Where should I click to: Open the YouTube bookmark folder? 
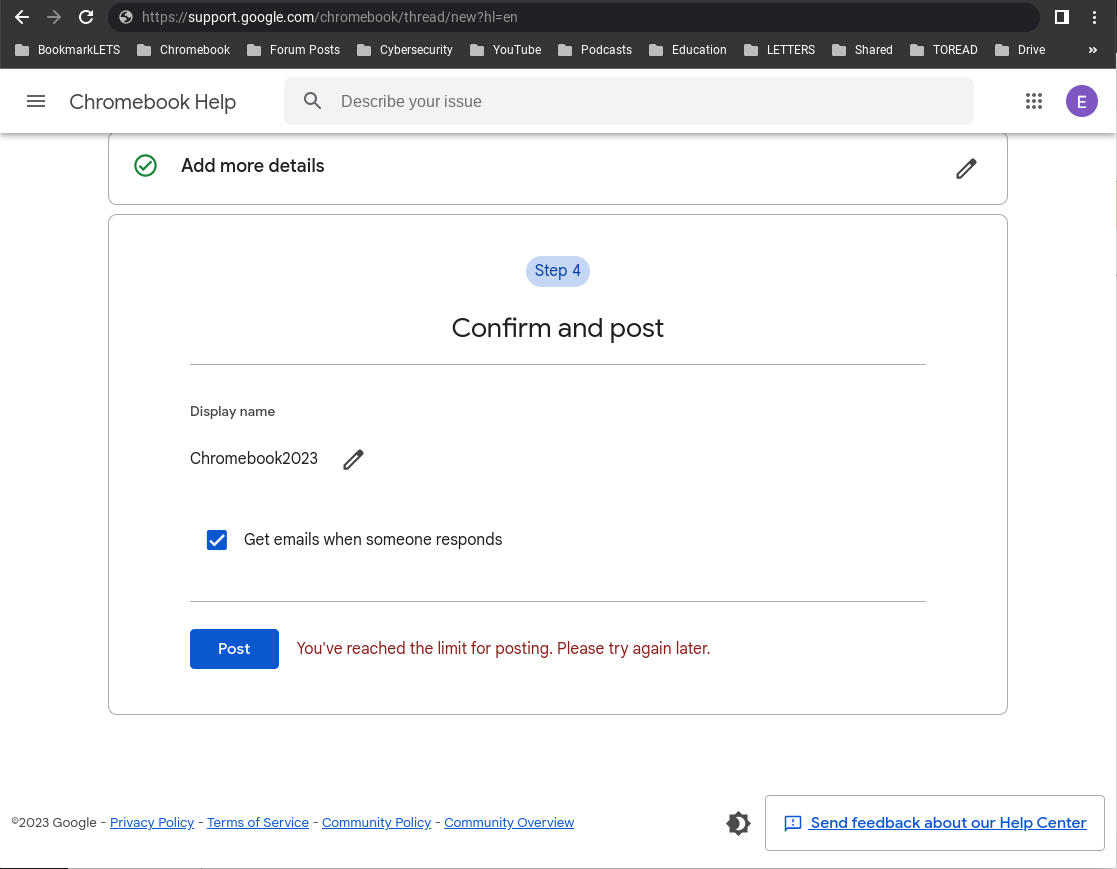point(506,50)
